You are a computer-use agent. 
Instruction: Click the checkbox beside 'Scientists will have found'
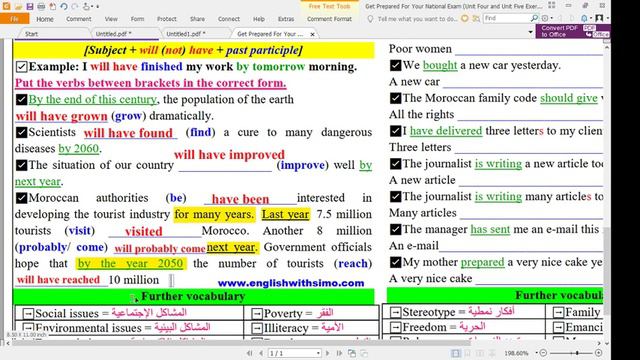click(21, 132)
